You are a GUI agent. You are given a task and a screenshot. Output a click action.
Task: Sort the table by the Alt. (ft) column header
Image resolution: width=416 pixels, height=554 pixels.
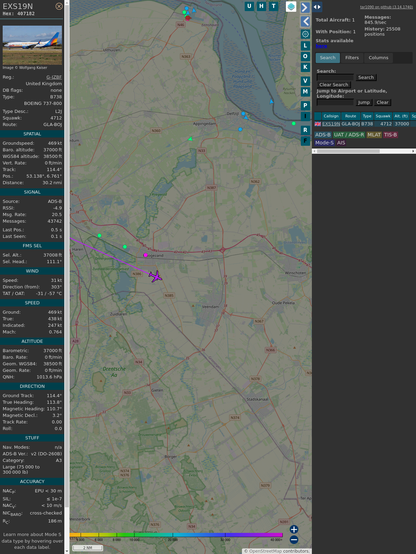pos(401,116)
